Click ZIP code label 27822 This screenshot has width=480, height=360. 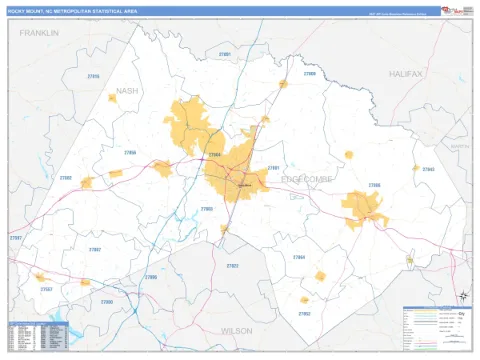tap(232, 266)
